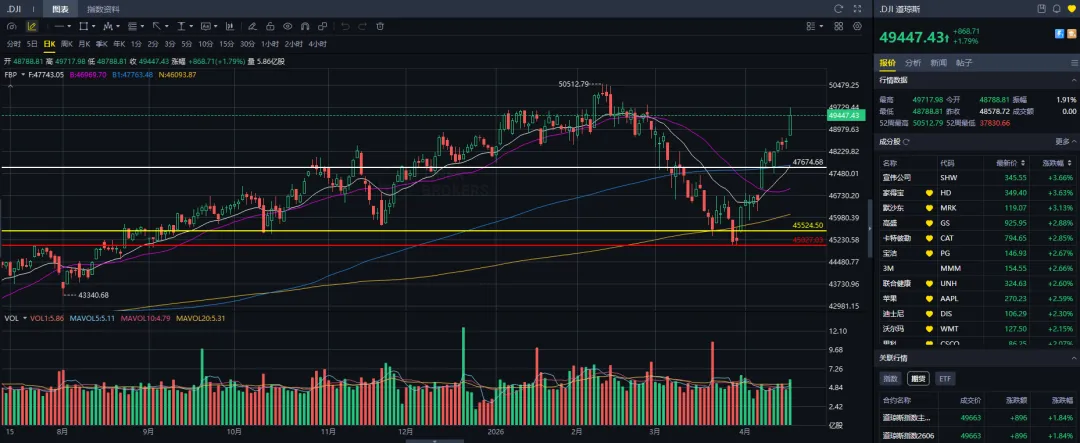Switch to the 指数资料 tab

(101, 9)
